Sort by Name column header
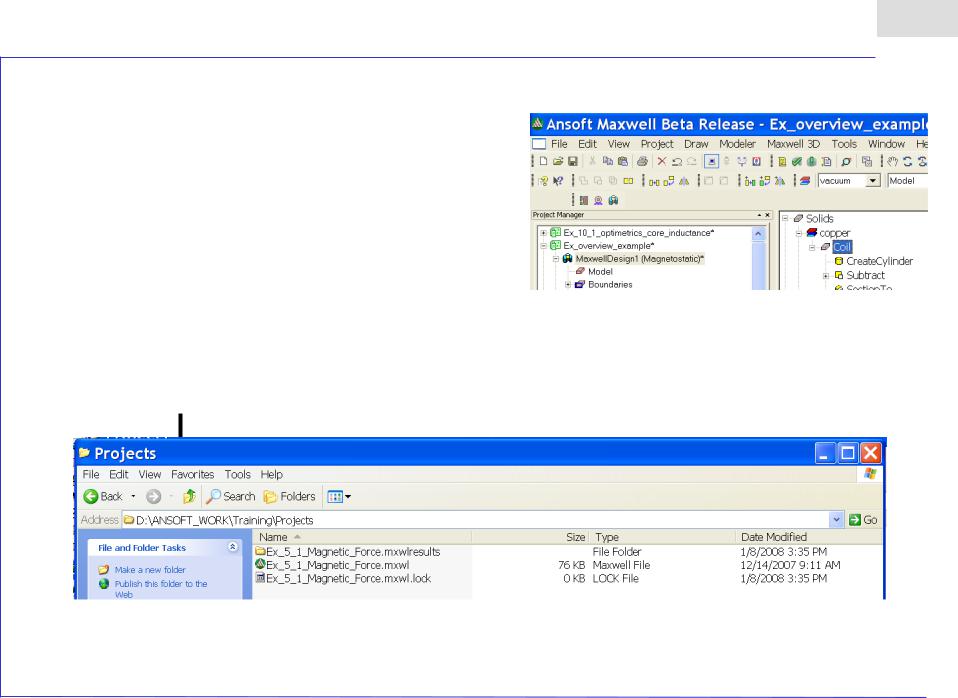Image resolution: width=958 pixels, height=698 pixels. tap(361, 537)
